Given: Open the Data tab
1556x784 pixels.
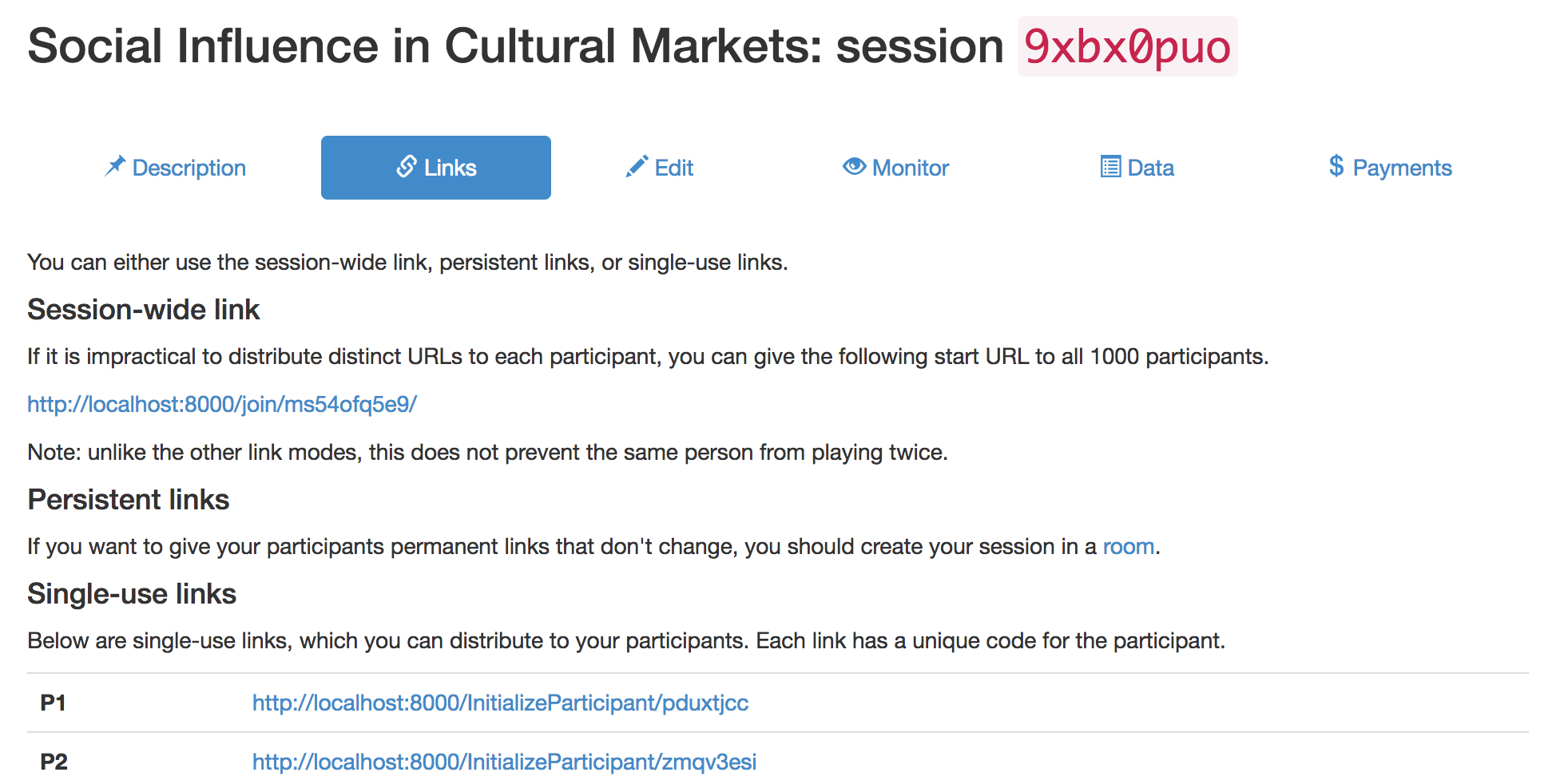Looking at the screenshot, I should tap(1137, 168).
